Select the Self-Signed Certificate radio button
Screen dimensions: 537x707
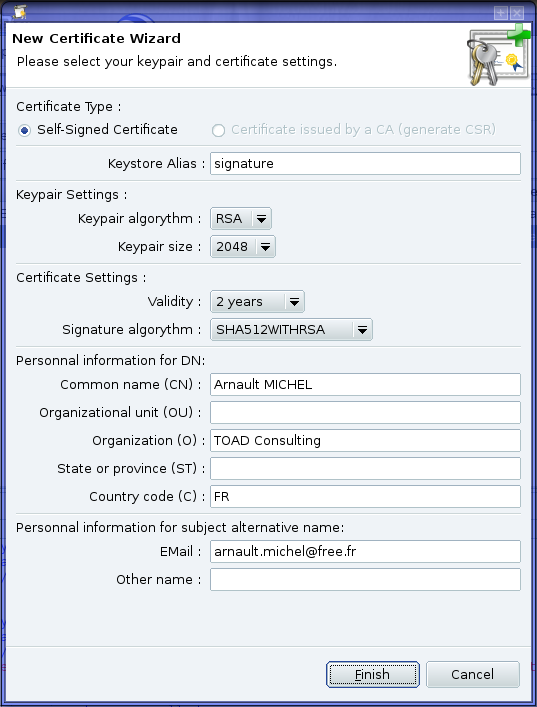(24, 130)
